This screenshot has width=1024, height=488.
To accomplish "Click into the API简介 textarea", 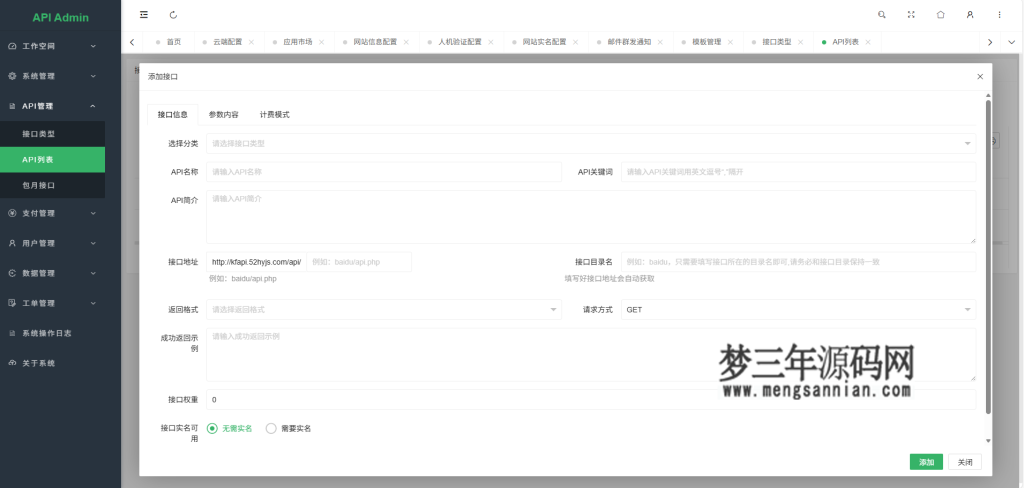I will 591,217.
